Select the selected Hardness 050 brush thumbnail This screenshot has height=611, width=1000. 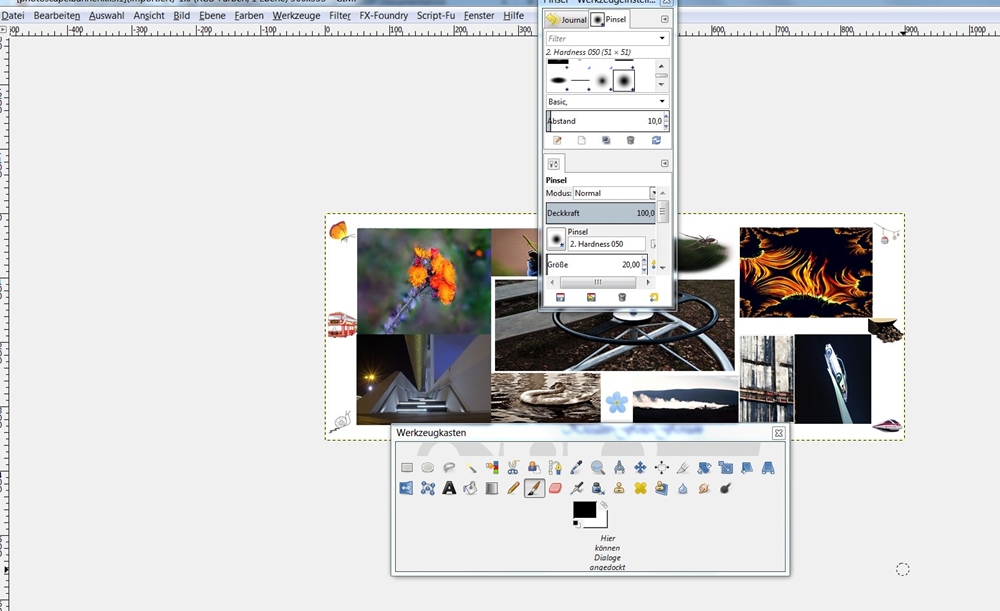click(x=624, y=81)
